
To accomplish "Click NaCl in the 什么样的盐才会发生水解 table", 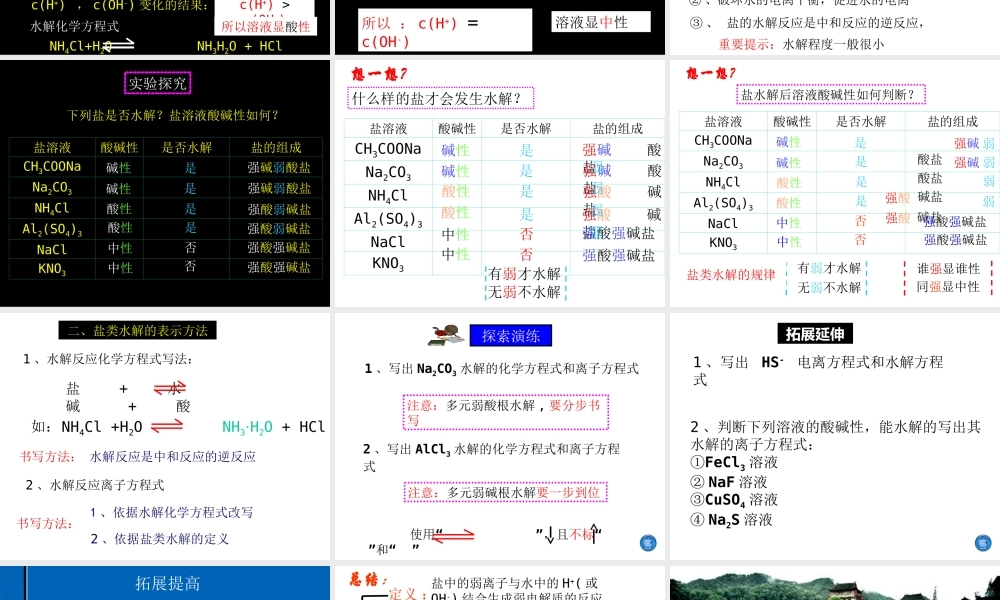I will (x=388, y=242).
